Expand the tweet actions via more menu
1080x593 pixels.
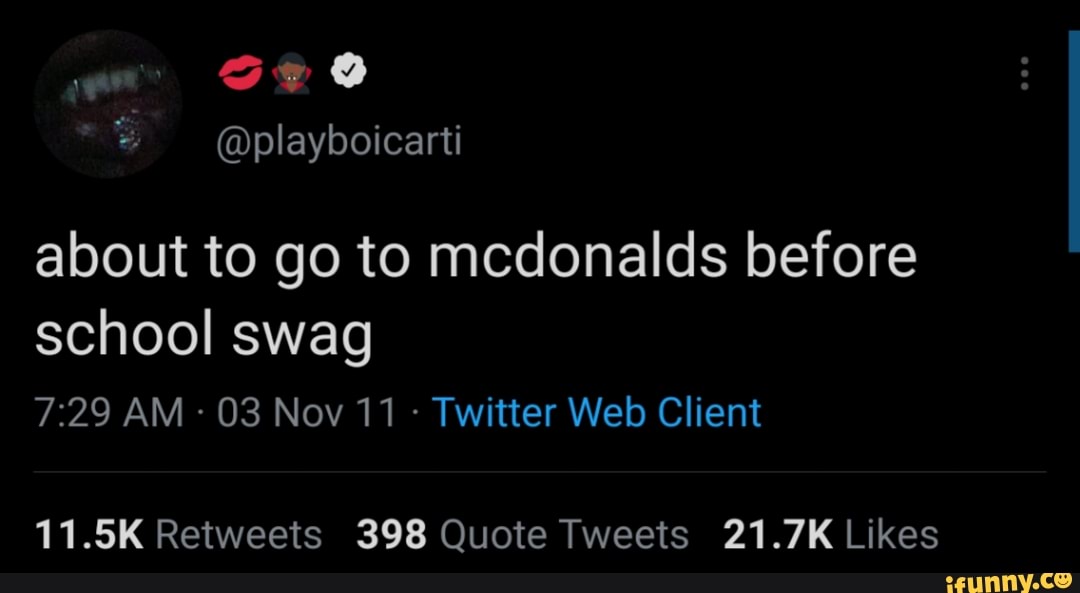pyautogui.click(x=1024, y=74)
